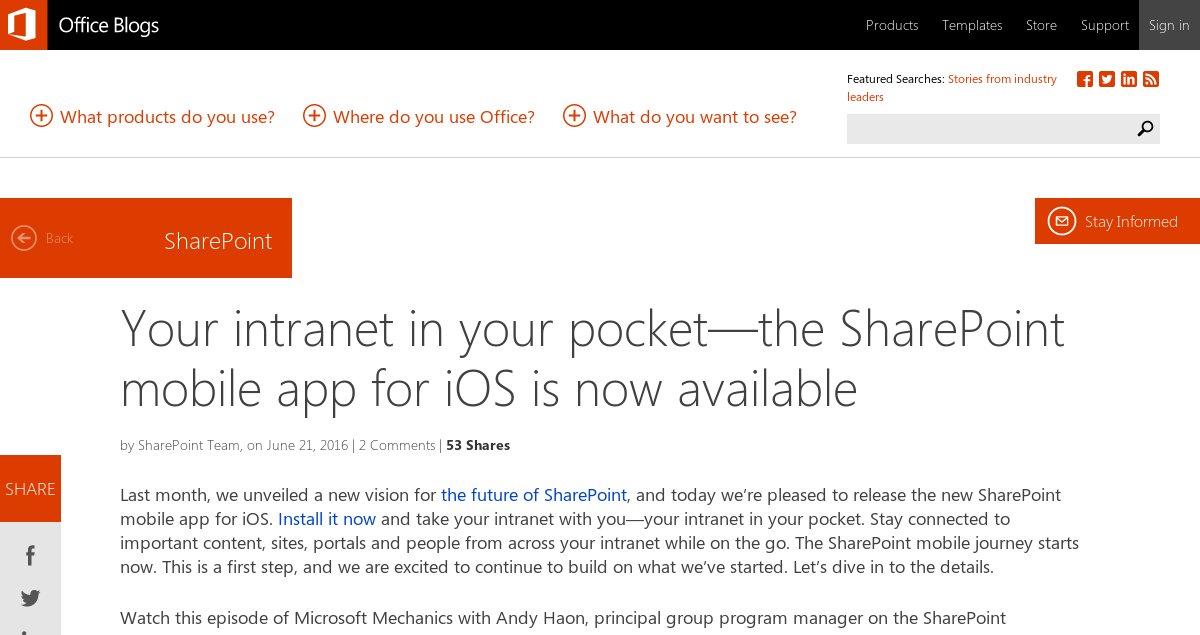Image resolution: width=1200 pixels, height=635 pixels.
Task: Click the article headline text
Action: [592, 359]
